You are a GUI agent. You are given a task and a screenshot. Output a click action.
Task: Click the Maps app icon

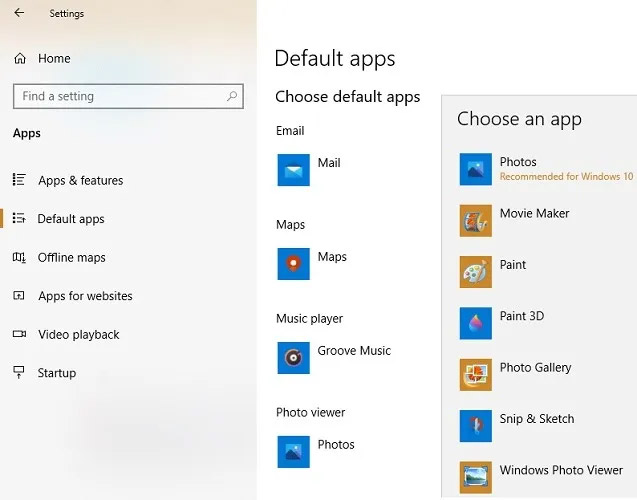tap(293, 264)
